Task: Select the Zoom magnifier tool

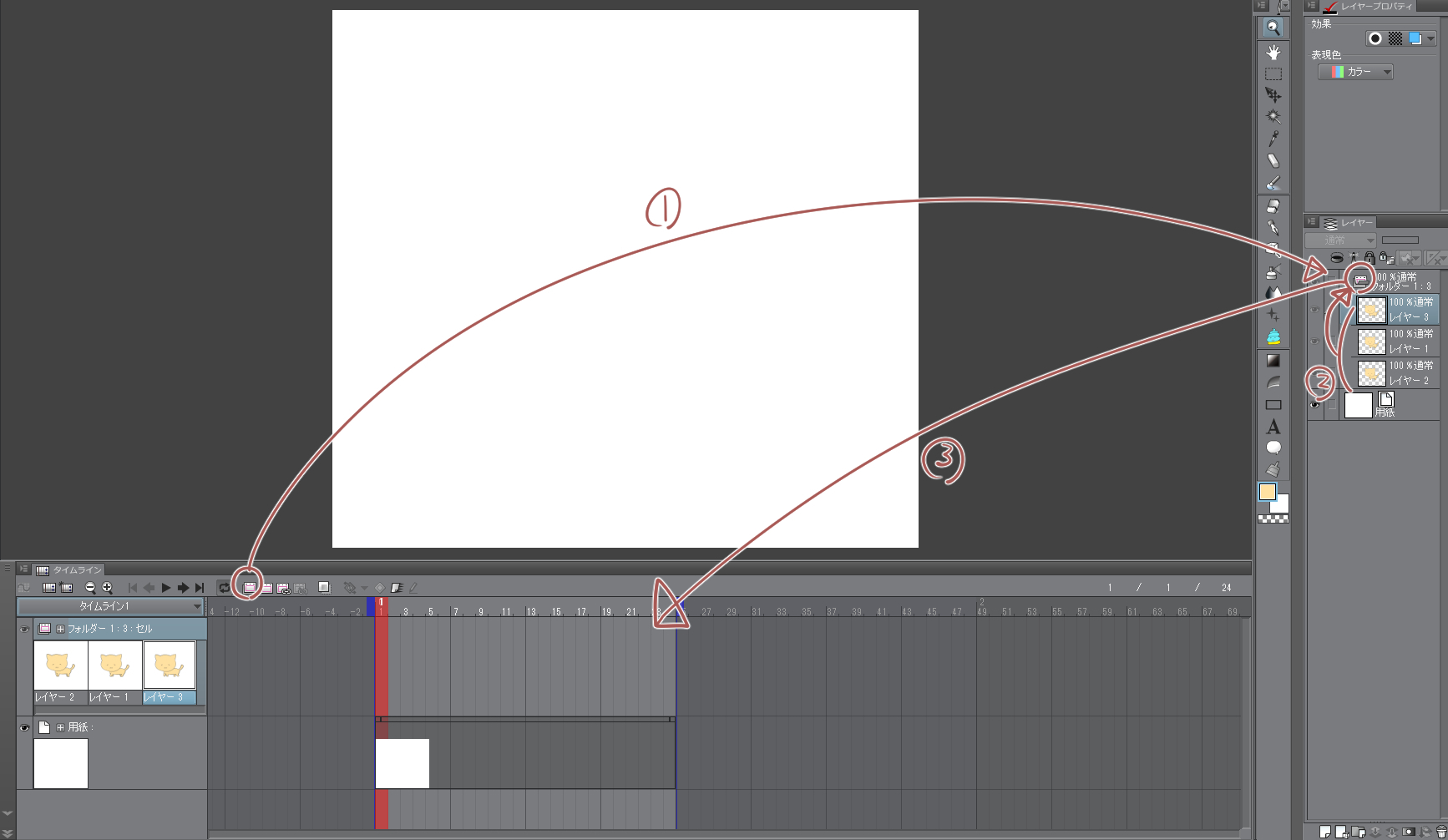Action: coord(1273,28)
